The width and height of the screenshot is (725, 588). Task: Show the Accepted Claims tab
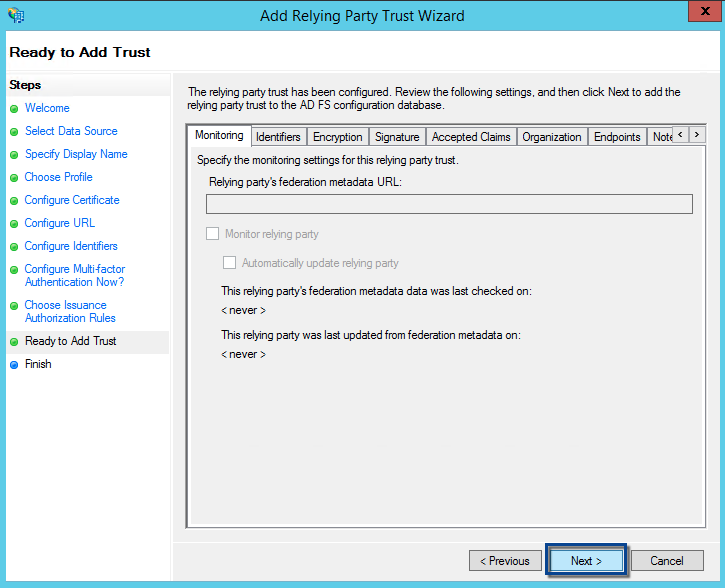pyautogui.click(x=471, y=137)
